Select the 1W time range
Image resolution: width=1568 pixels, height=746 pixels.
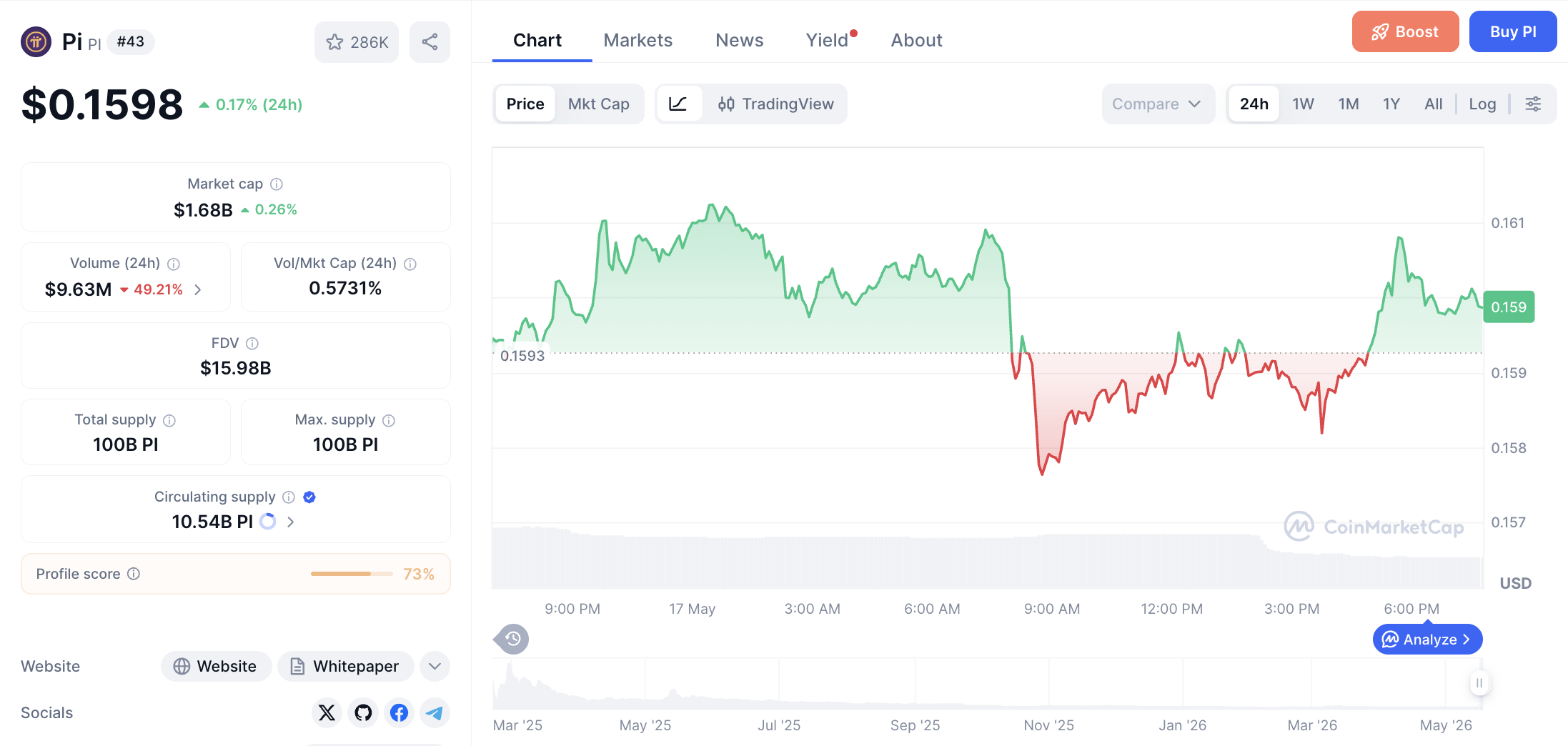point(1304,104)
